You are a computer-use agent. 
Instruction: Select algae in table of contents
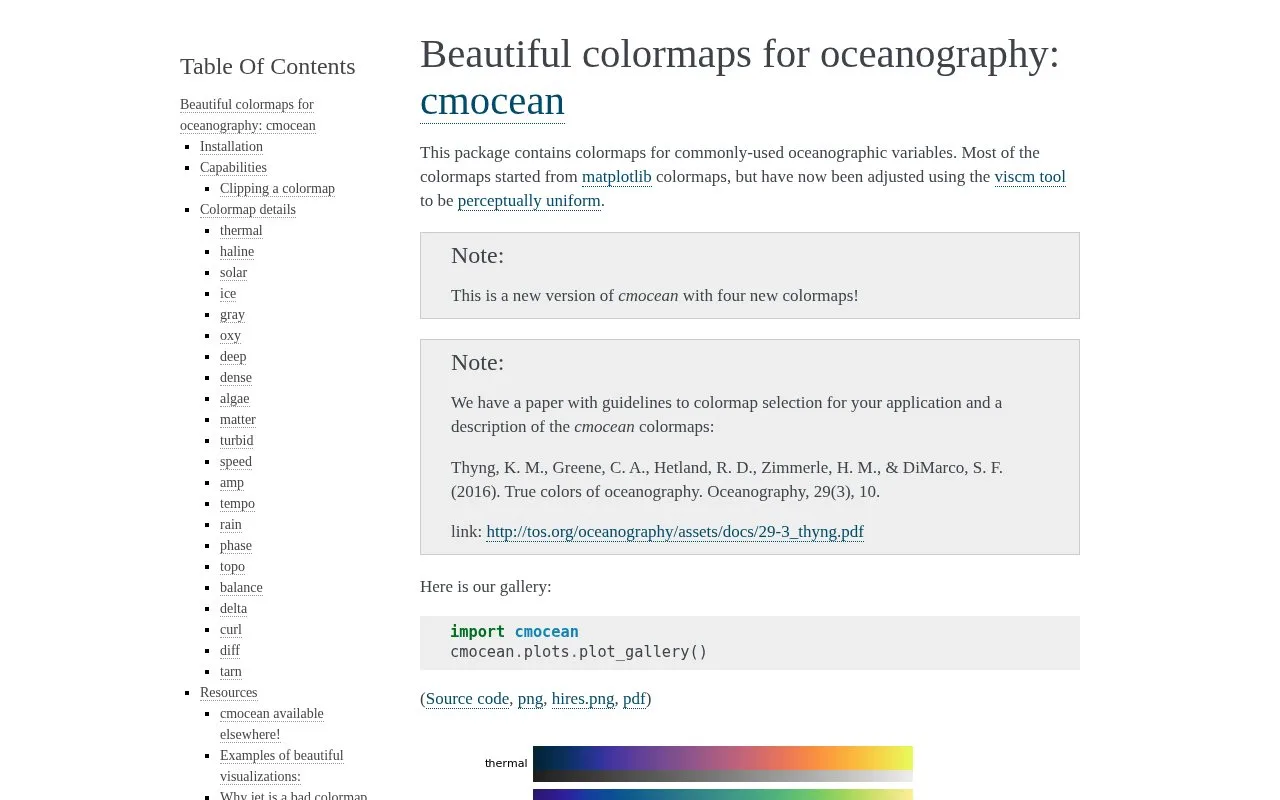[235, 399]
